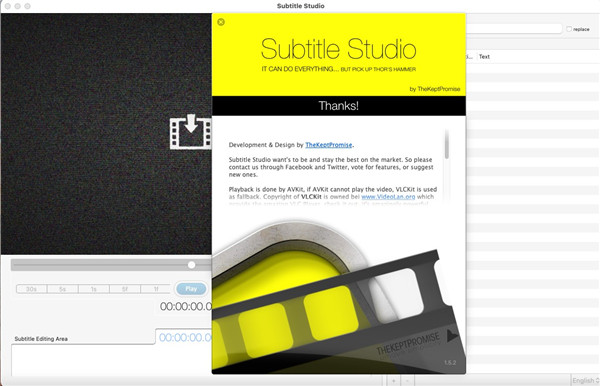600x386 pixels.
Task: Click the video timeline slider knob
Action: click(191, 265)
